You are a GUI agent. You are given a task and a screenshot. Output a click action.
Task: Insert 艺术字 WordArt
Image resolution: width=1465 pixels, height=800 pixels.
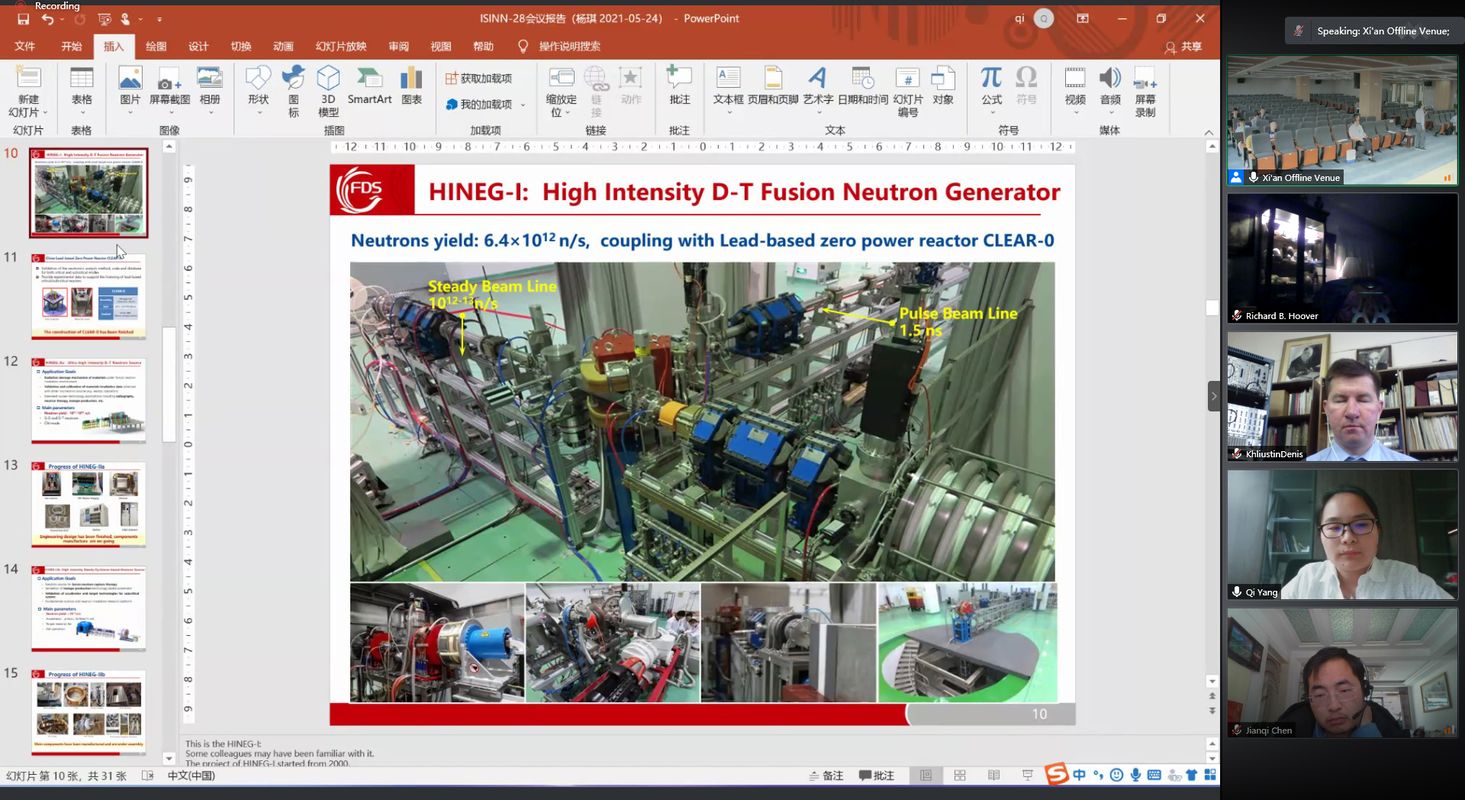point(817,86)
